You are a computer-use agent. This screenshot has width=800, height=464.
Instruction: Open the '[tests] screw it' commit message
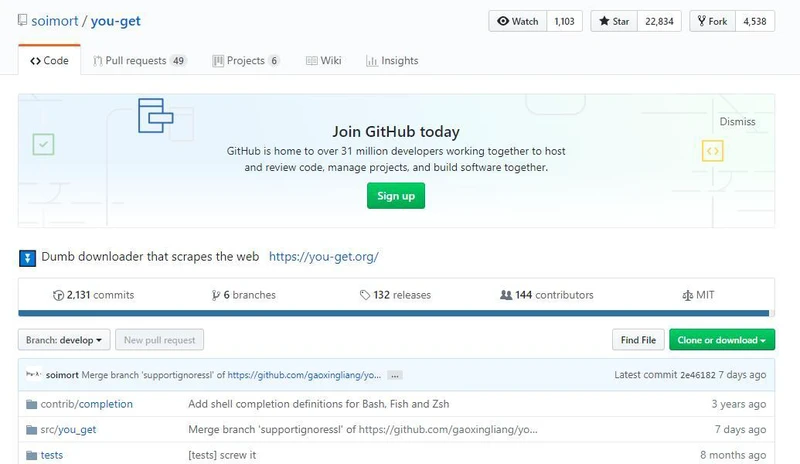(222, 455)
